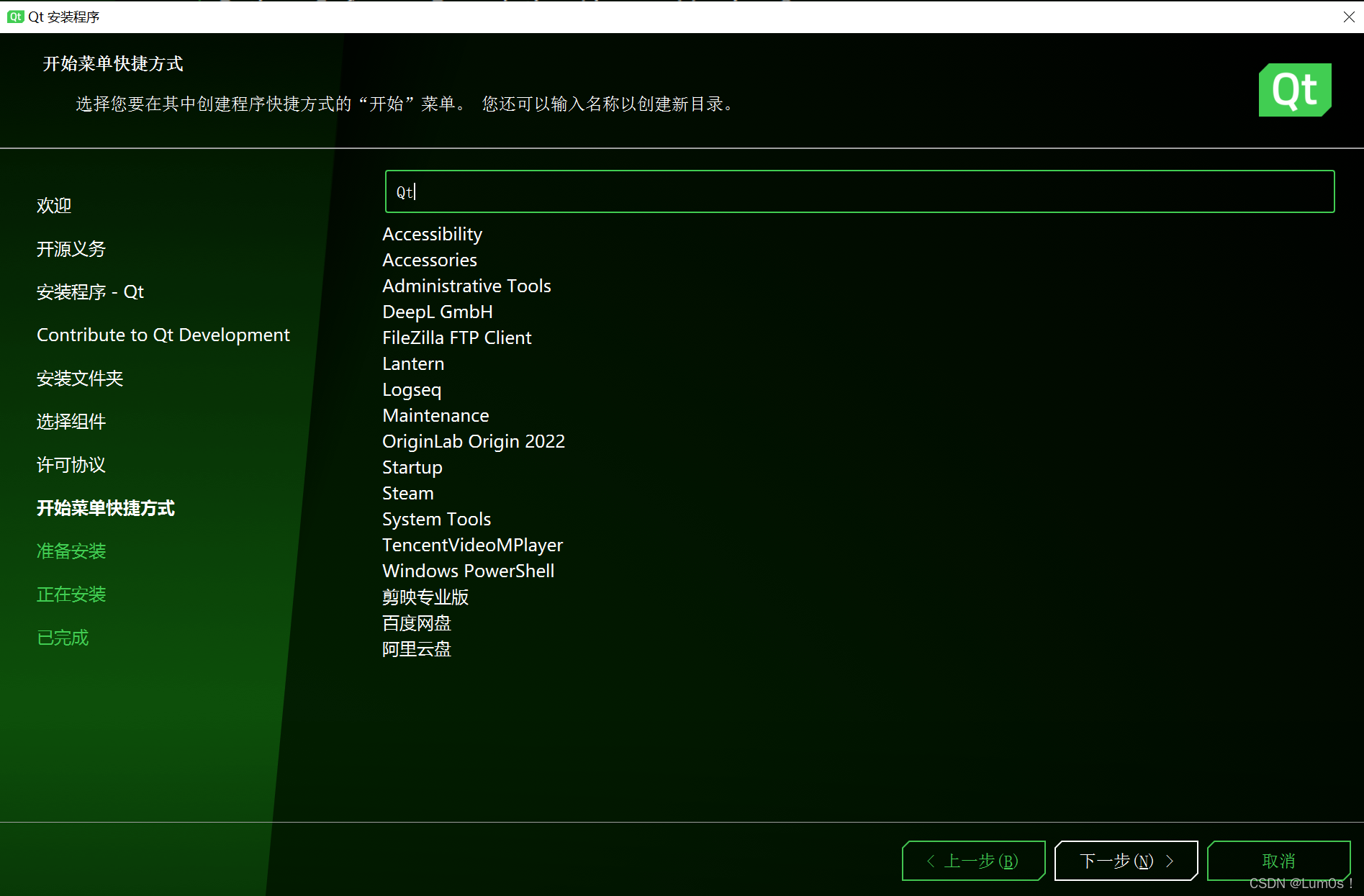The height and width of the screenshot is (896, 1364).
Task: Close the Qt installer window
Action: pyautogui.click(x=1349, y=17)
